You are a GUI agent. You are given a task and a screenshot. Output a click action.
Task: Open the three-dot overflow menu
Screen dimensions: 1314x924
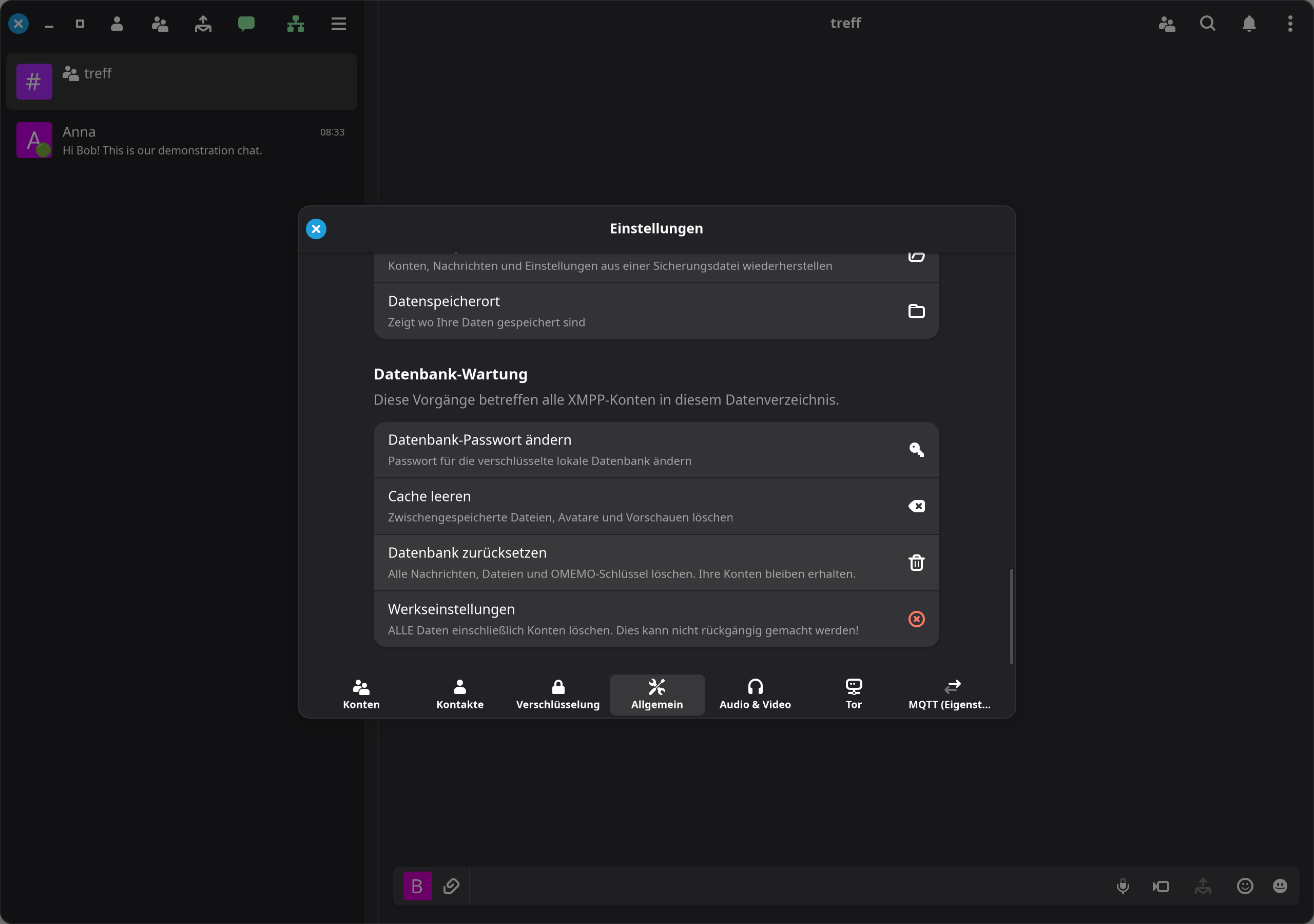[1290, 24]
